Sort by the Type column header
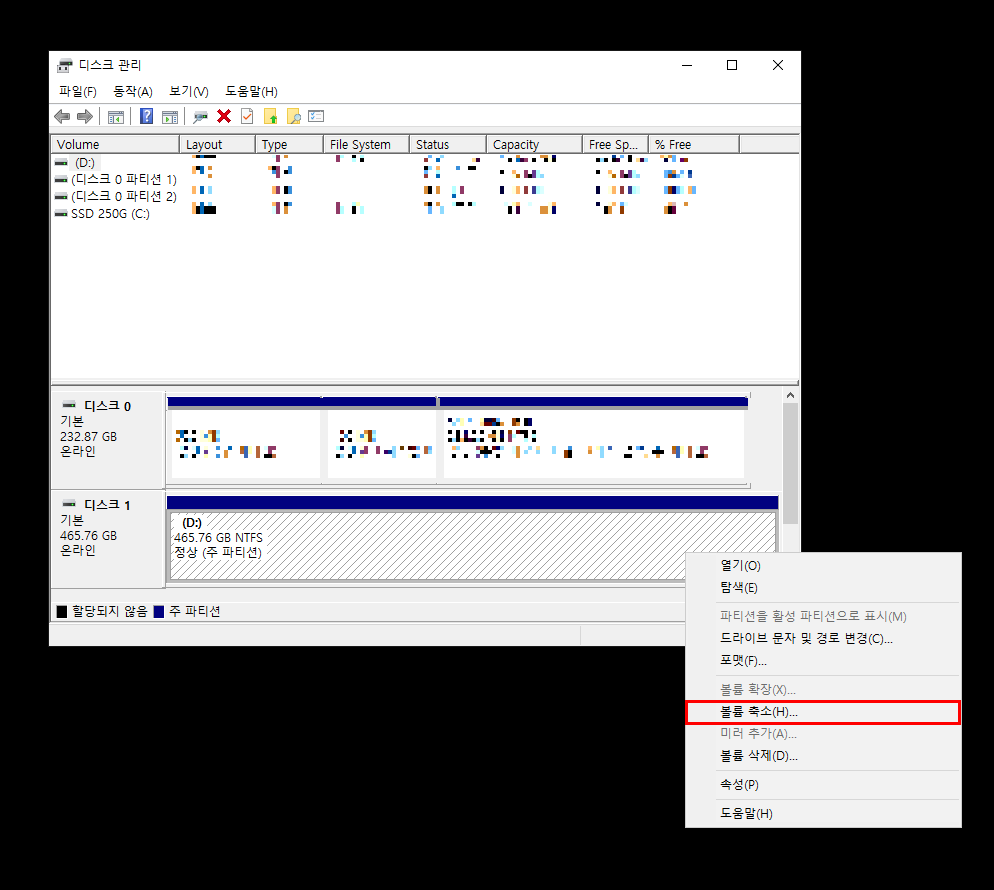This screenshot has width=994, height=890. 290,145
